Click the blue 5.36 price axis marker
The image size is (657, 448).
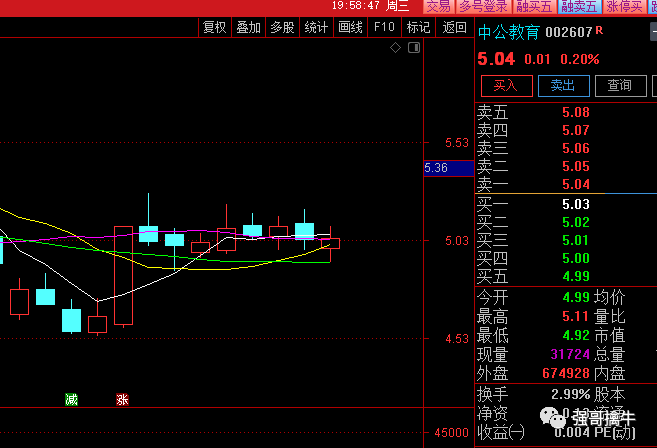click(x=448, y=168)
